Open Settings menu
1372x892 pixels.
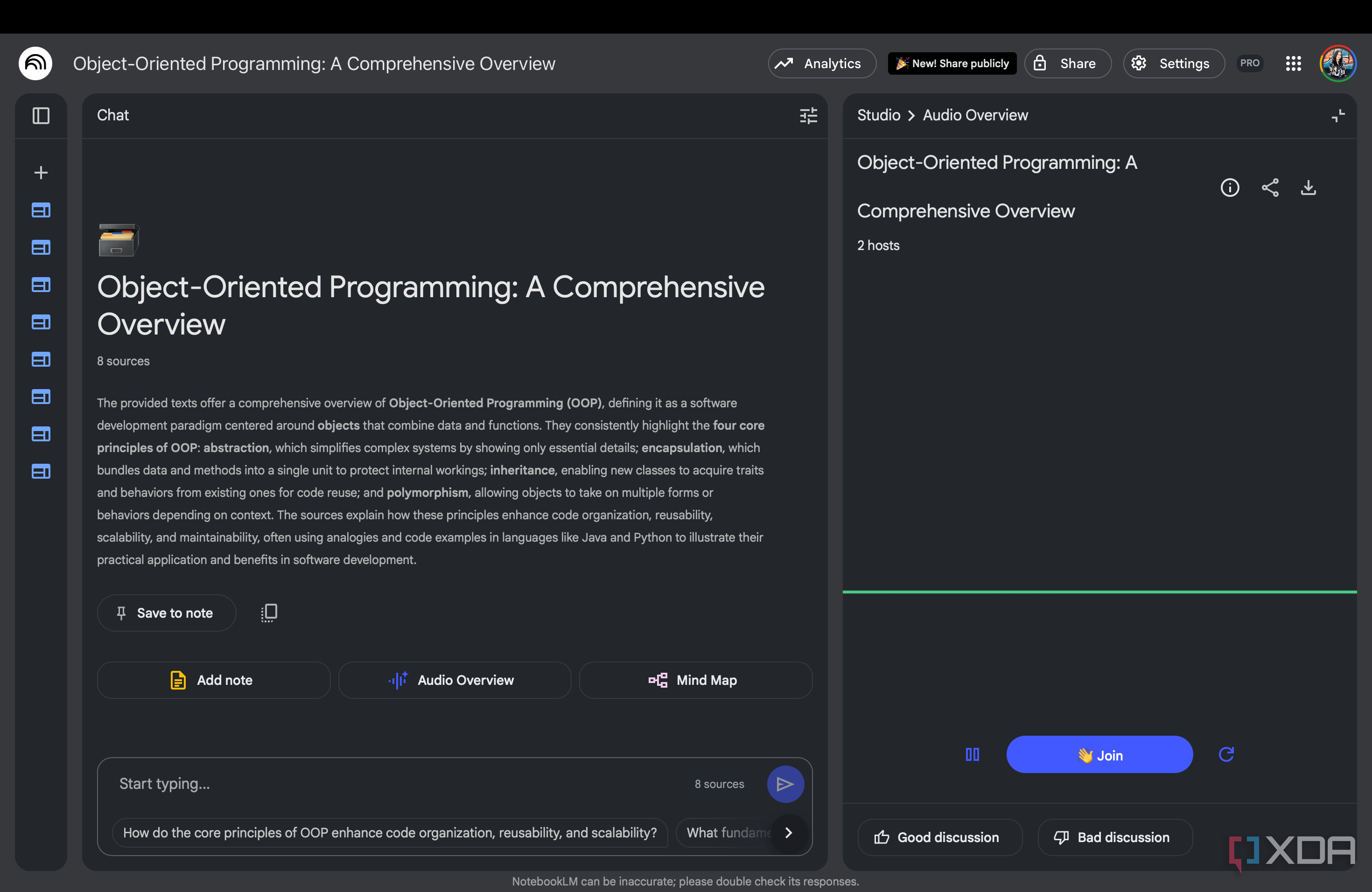1174,63
